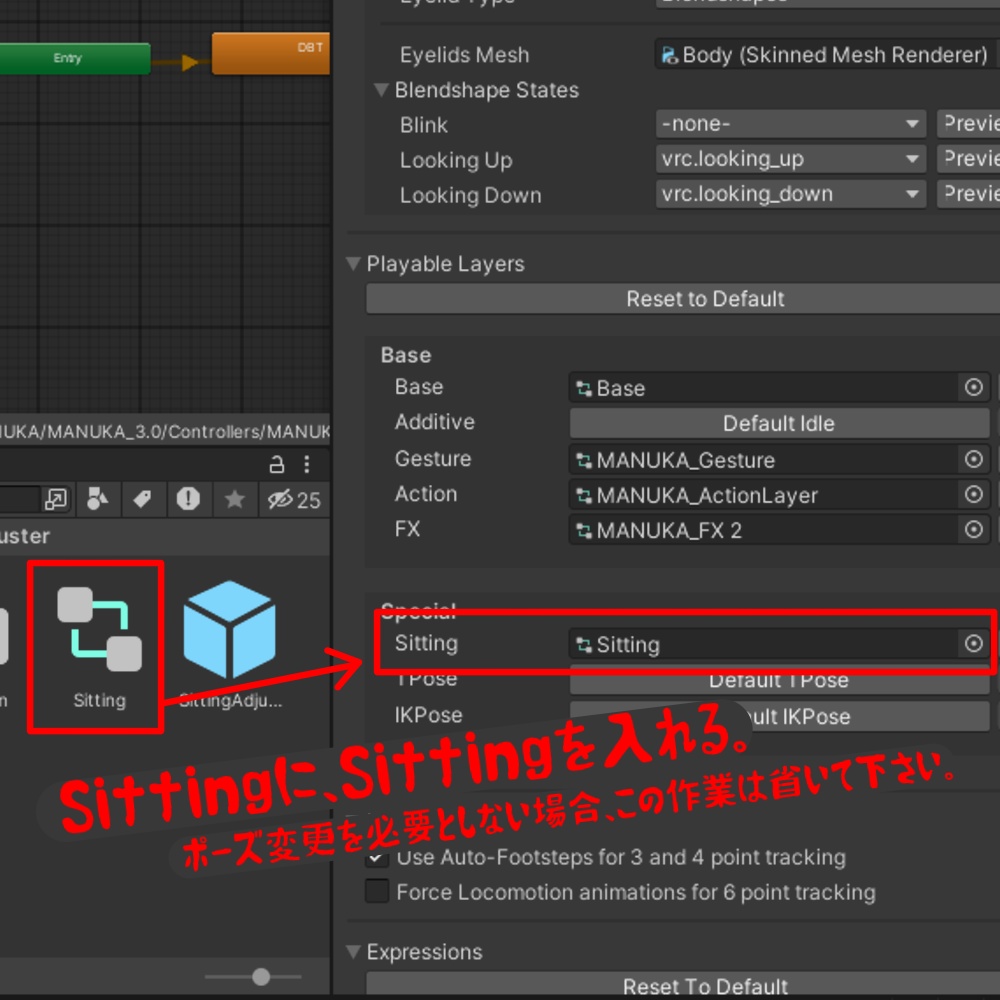Collapse the Expressions section
The height and width of the screenshot is (1000, 1000).
353,952
